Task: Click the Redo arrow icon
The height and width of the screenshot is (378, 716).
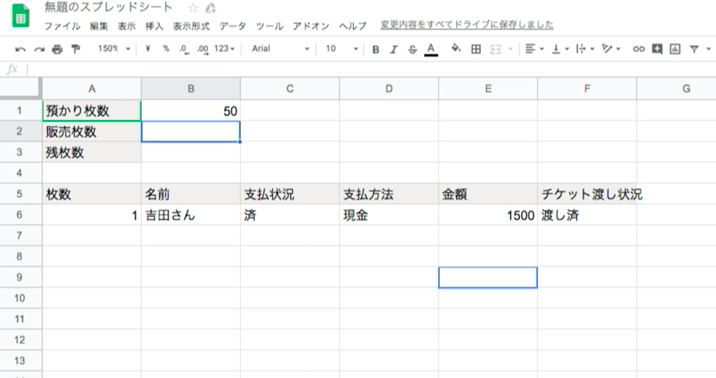Action: (x=39, y=49)
